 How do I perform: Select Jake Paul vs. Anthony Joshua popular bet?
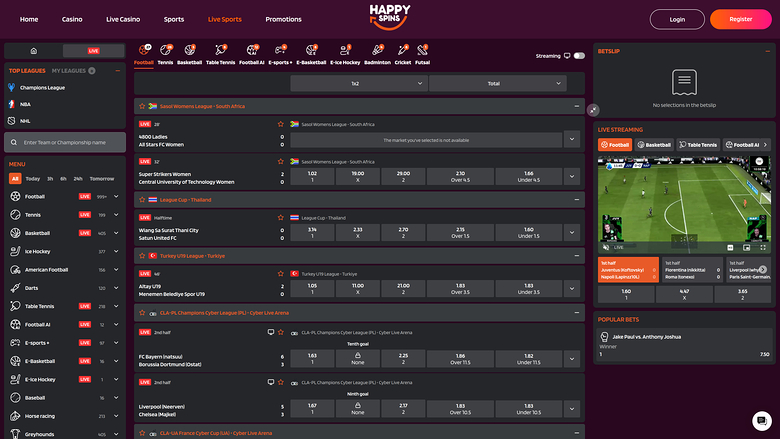[x=684, y=346]
